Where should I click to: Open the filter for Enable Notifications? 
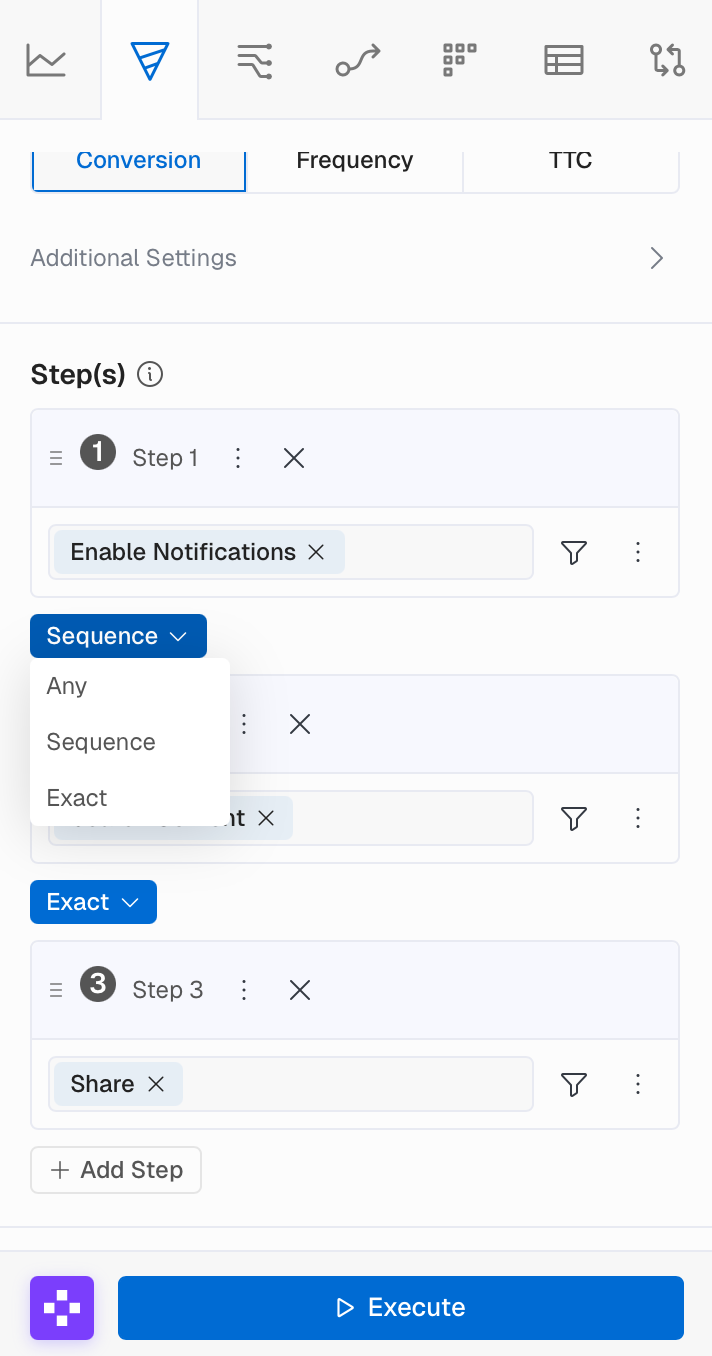click(573, 552)
